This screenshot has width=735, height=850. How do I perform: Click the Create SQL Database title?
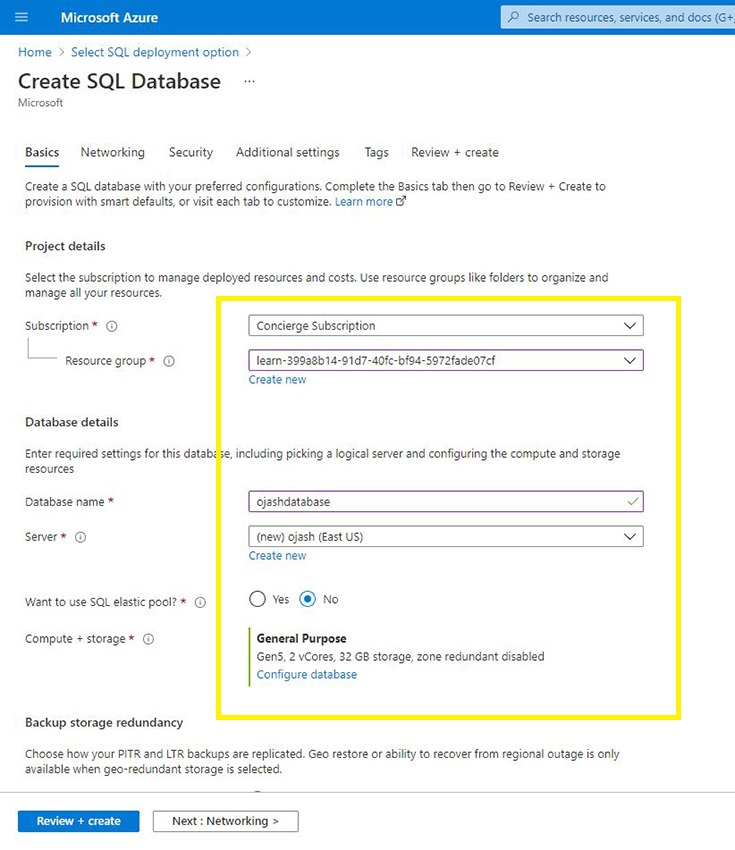pyautogui.click(x=119, y=81)
